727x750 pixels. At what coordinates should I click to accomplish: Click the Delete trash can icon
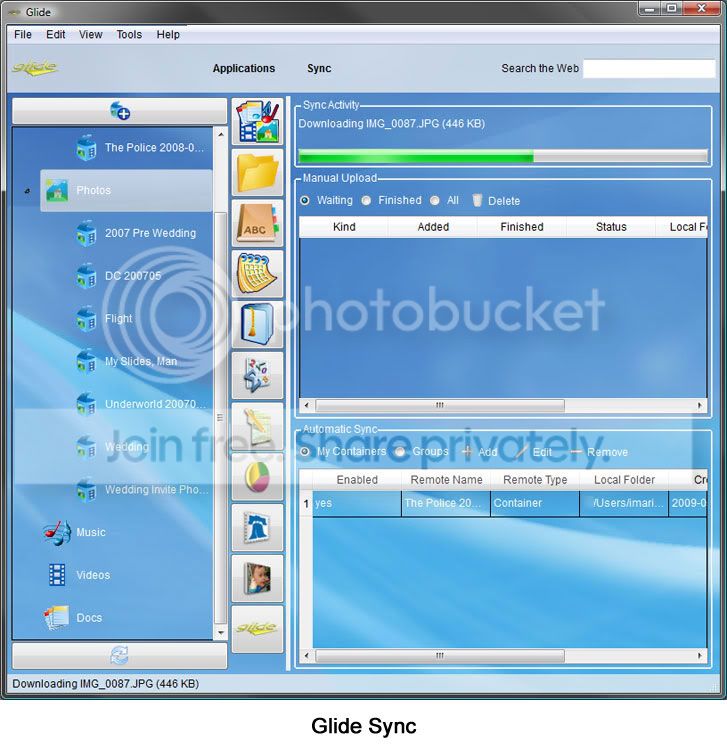tap(477, 200)
